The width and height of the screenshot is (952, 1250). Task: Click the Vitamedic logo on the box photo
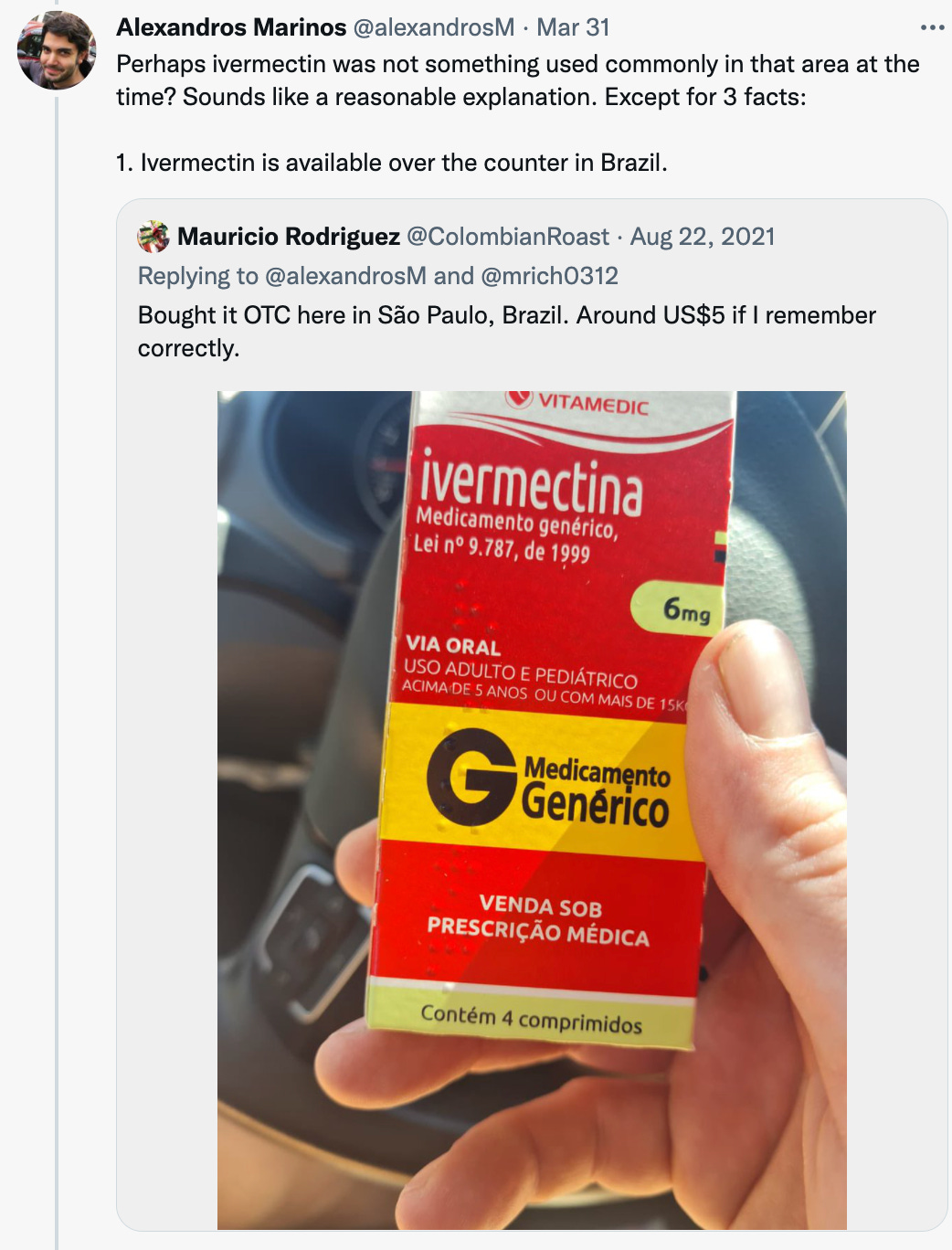tap(577, 401)
